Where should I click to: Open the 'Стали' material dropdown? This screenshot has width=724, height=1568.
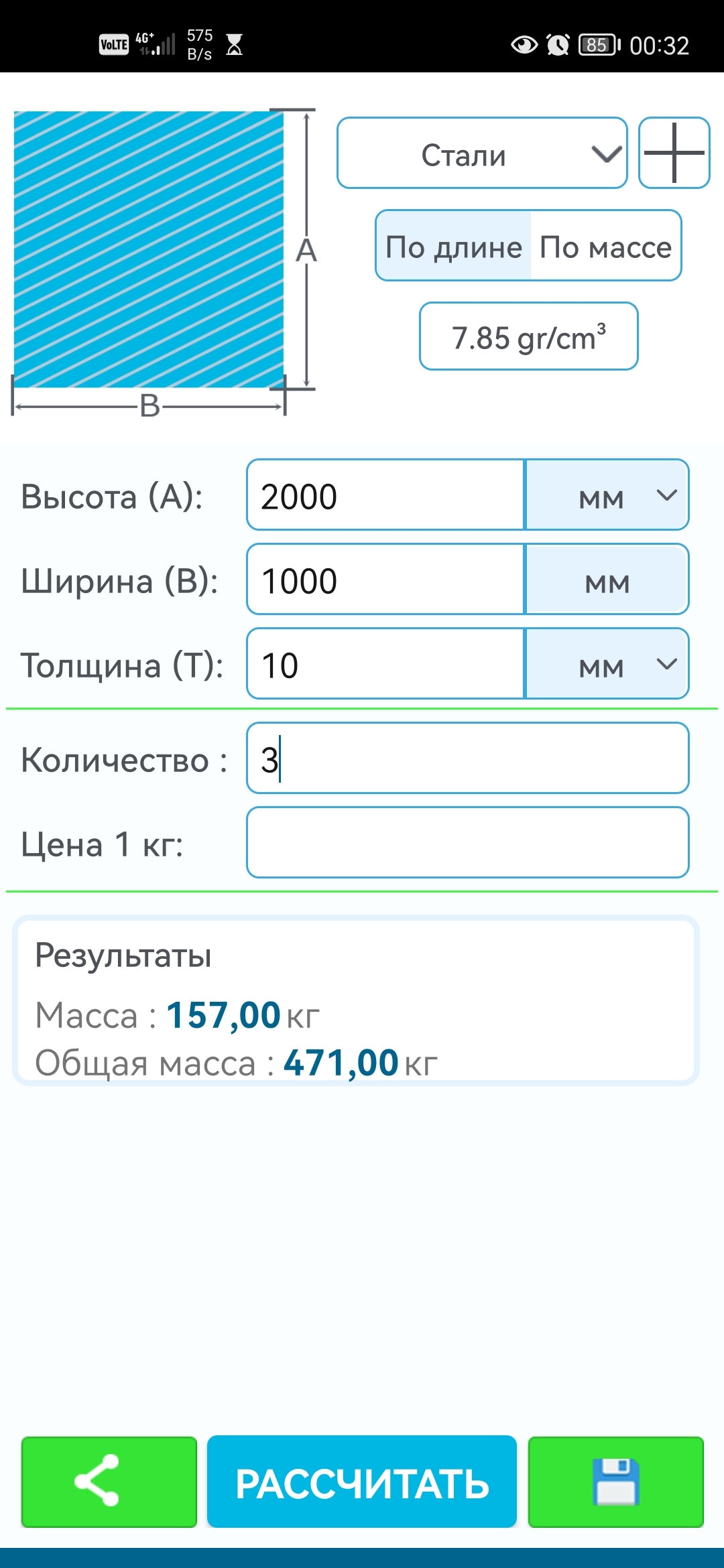(x=482, y=153)
